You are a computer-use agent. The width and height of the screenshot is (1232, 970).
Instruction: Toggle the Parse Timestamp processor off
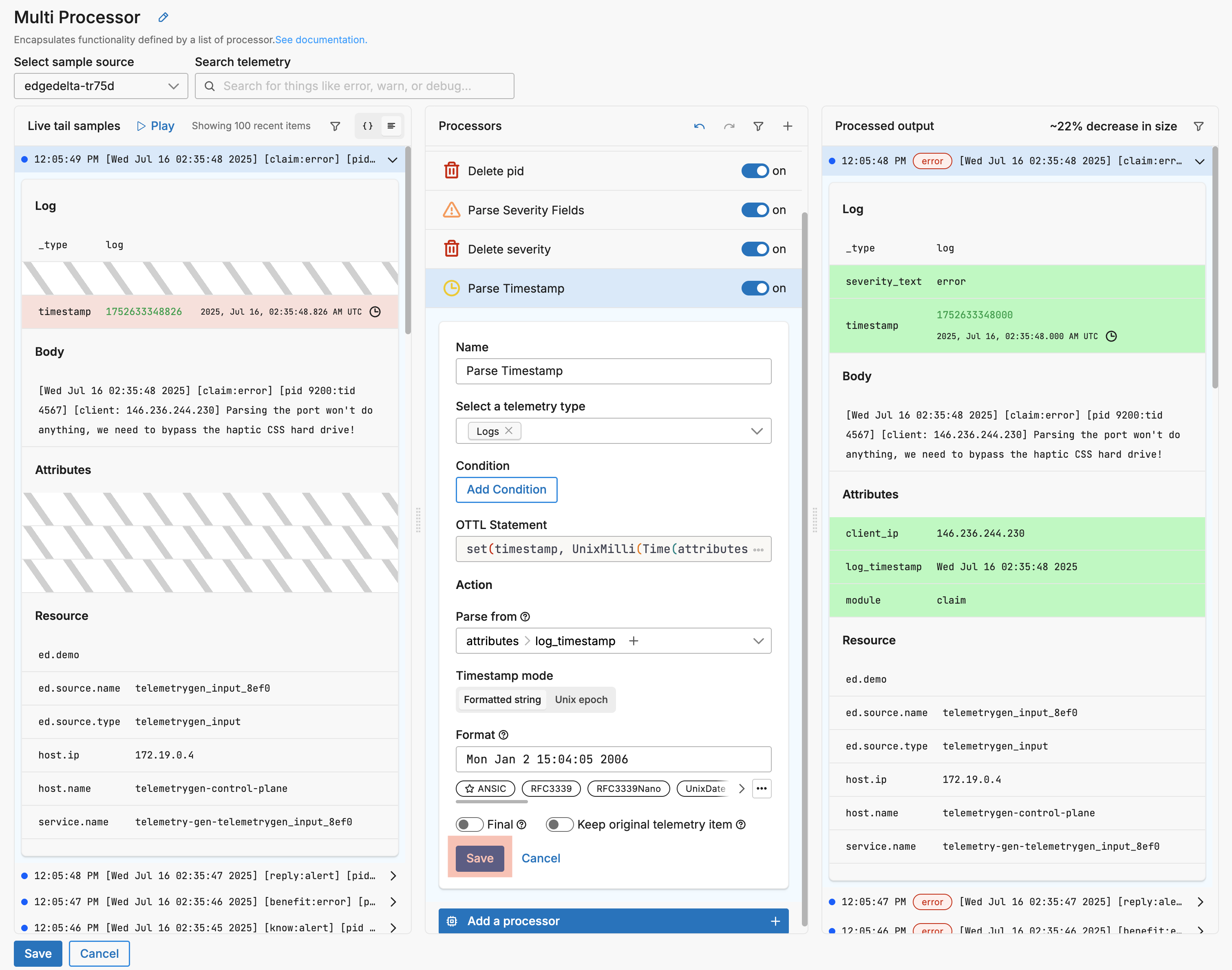click(x=755, y=289)
